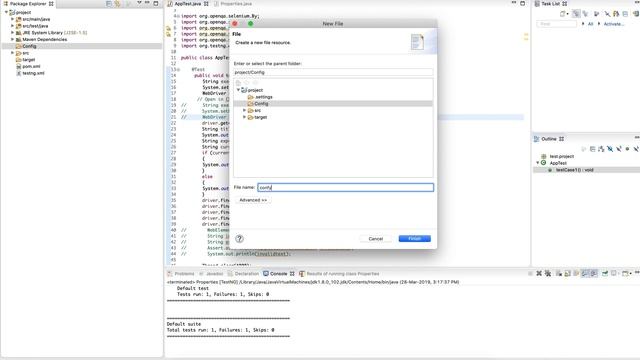640x360 pixels.
Task: Expand the target folder in dialog folder tree
Action: pyautogui.click(x=244, y=117)
